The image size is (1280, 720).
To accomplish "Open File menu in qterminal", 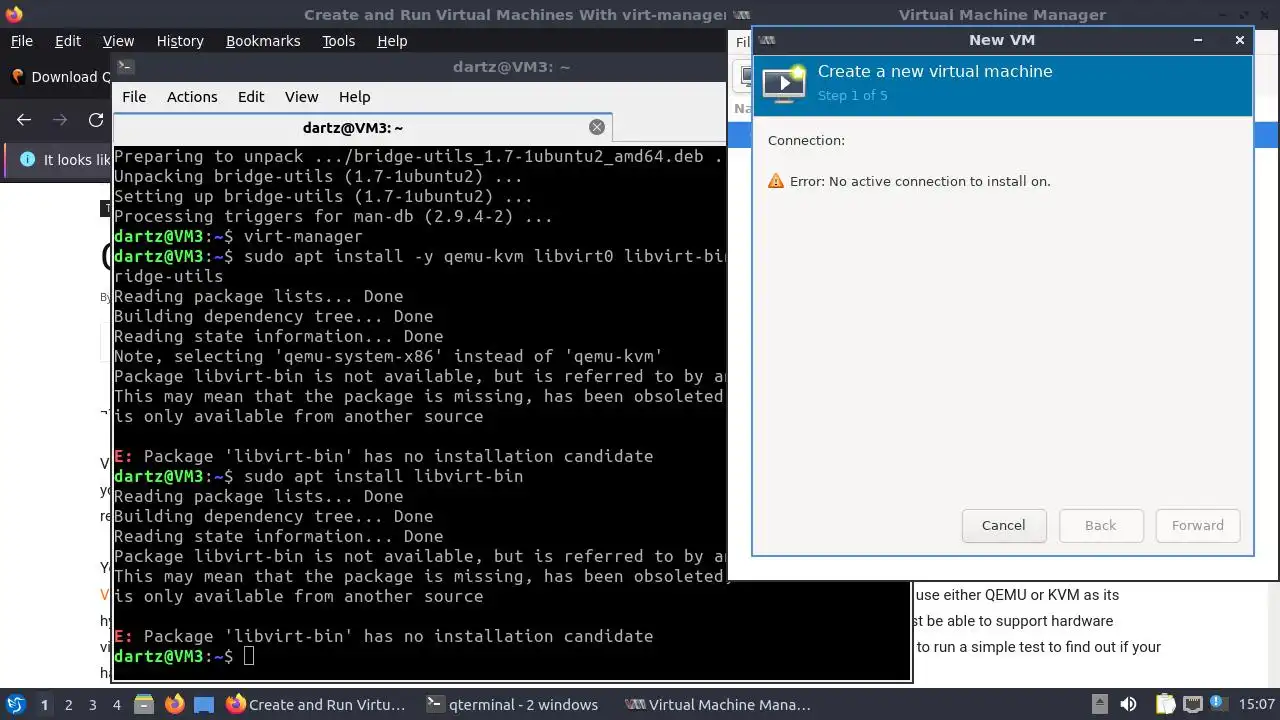I will pos(134,97).
